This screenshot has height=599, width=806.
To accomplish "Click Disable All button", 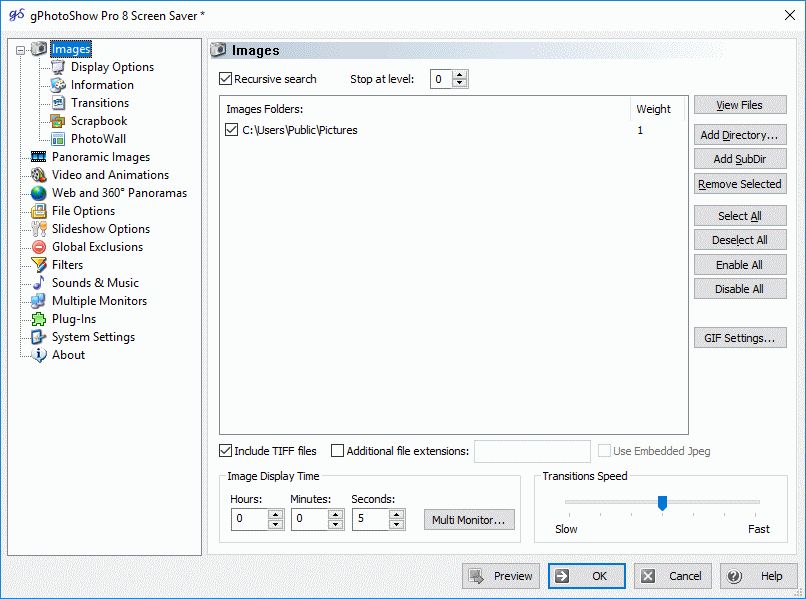I will [740, 289].
